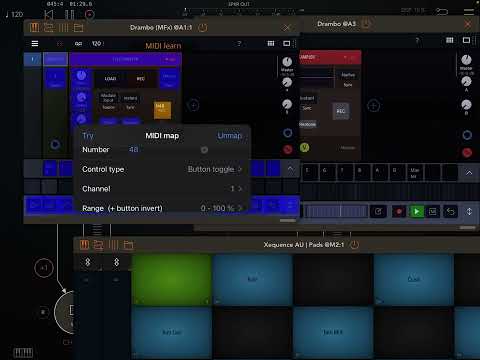The image size is (480, 360).
Task: Click the AUM main record button
Action: (89, 14)
